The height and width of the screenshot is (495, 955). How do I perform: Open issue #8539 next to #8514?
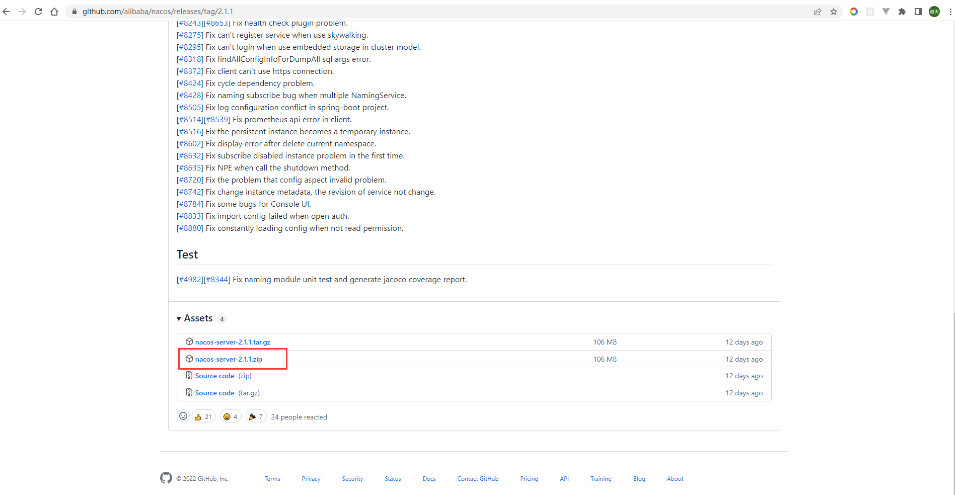coord(217,120)
